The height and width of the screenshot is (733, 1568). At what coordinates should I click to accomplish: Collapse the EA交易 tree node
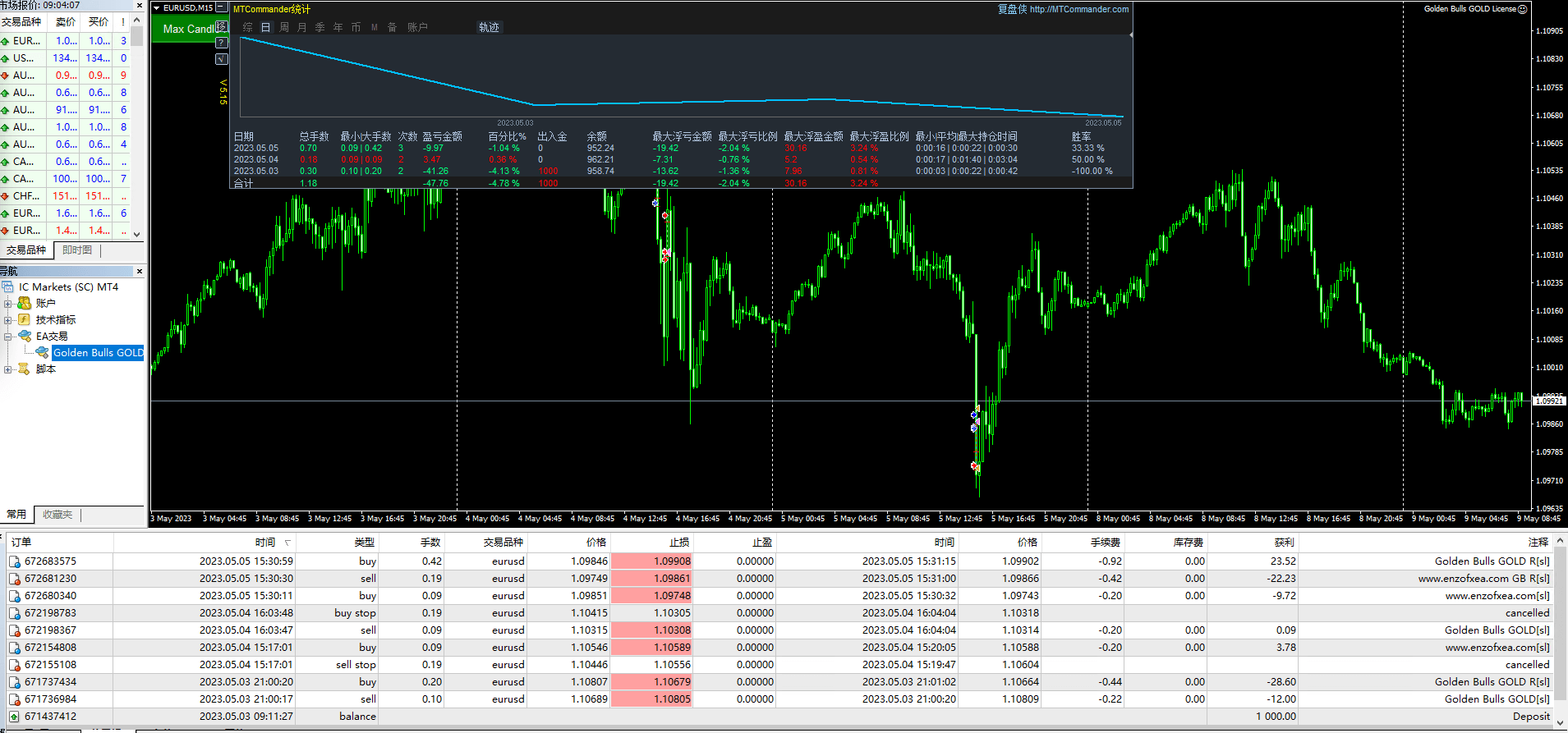[x=8, y=337]
